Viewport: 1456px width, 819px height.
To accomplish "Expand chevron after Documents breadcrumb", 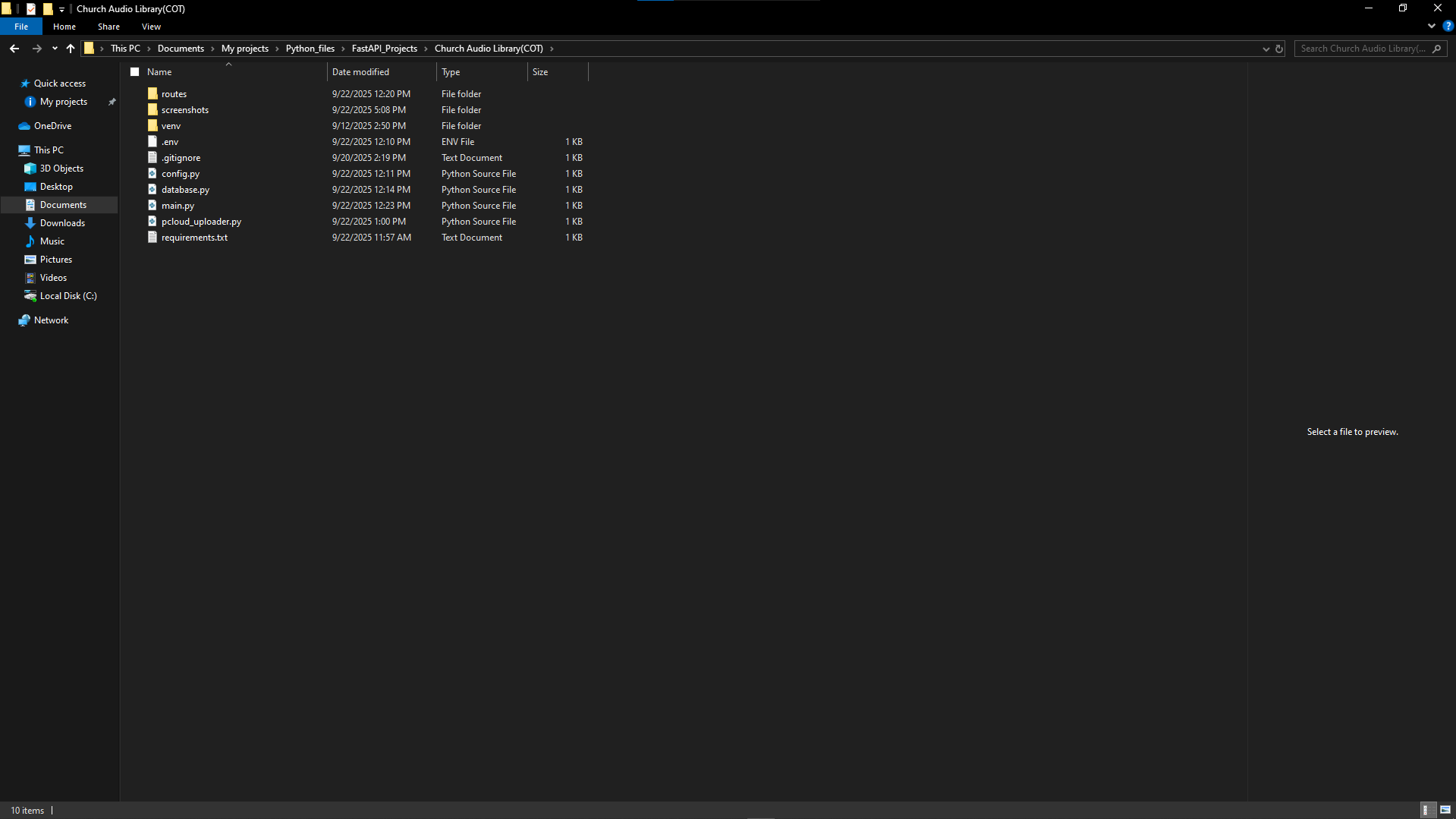I will tap(212, 49).
